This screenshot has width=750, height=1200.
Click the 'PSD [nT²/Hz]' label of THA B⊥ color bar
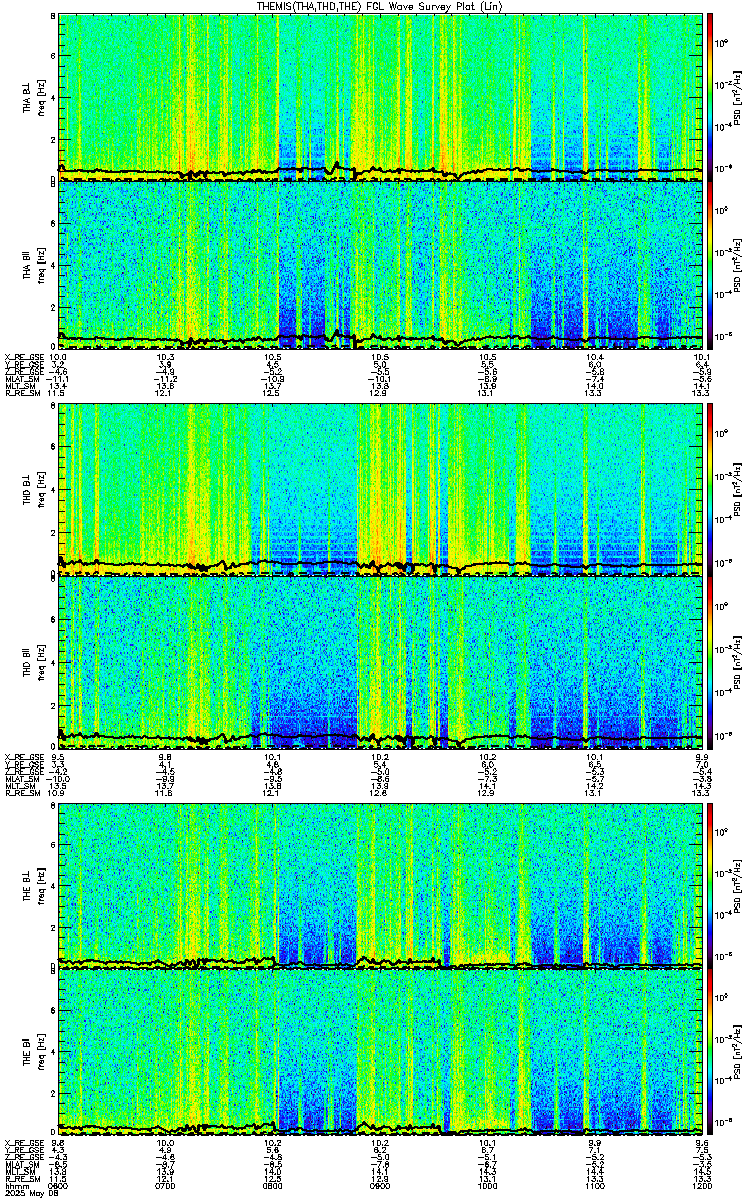(x=738, y=97)
